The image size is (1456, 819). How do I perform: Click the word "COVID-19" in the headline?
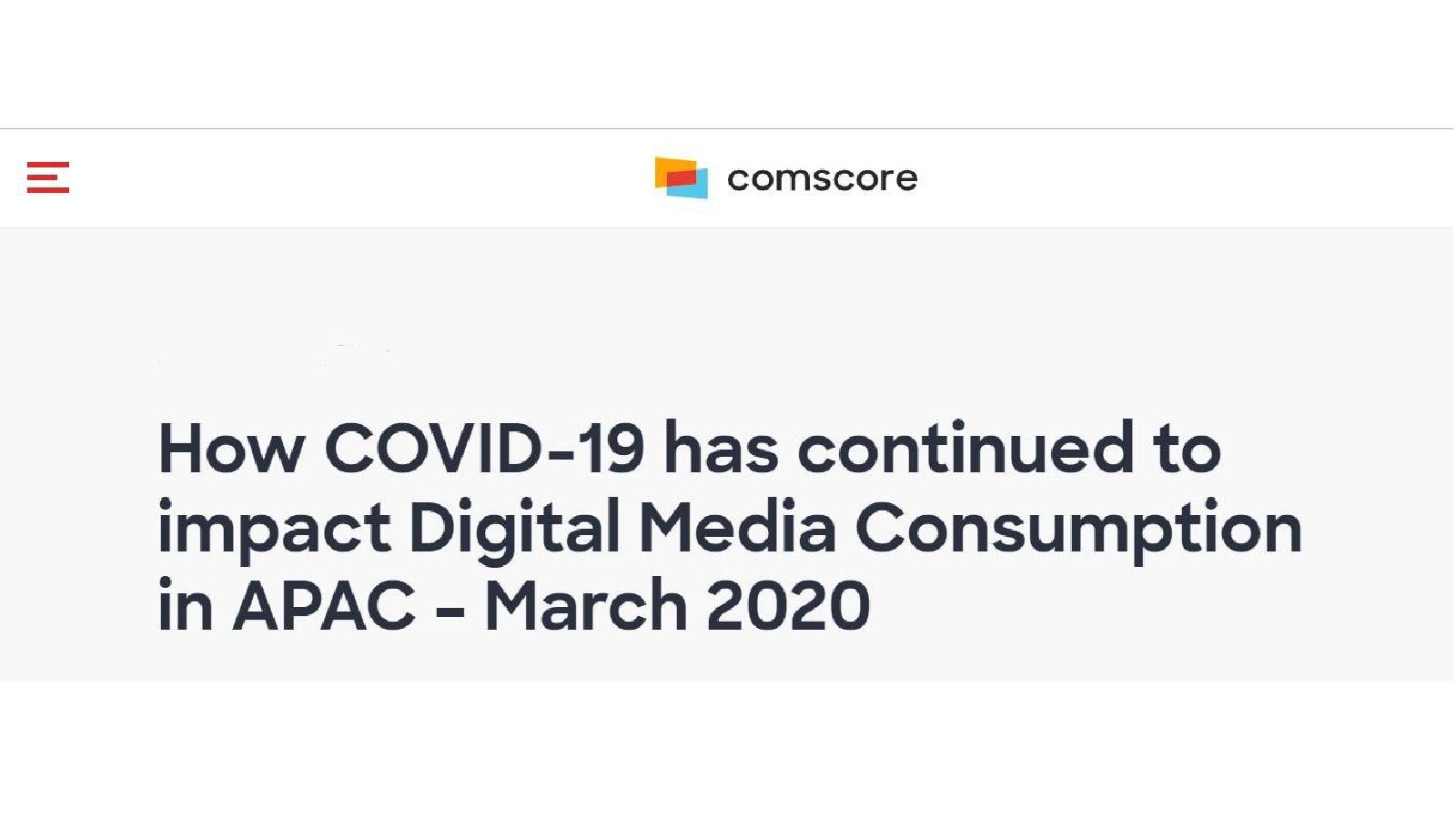pos(485,449)
